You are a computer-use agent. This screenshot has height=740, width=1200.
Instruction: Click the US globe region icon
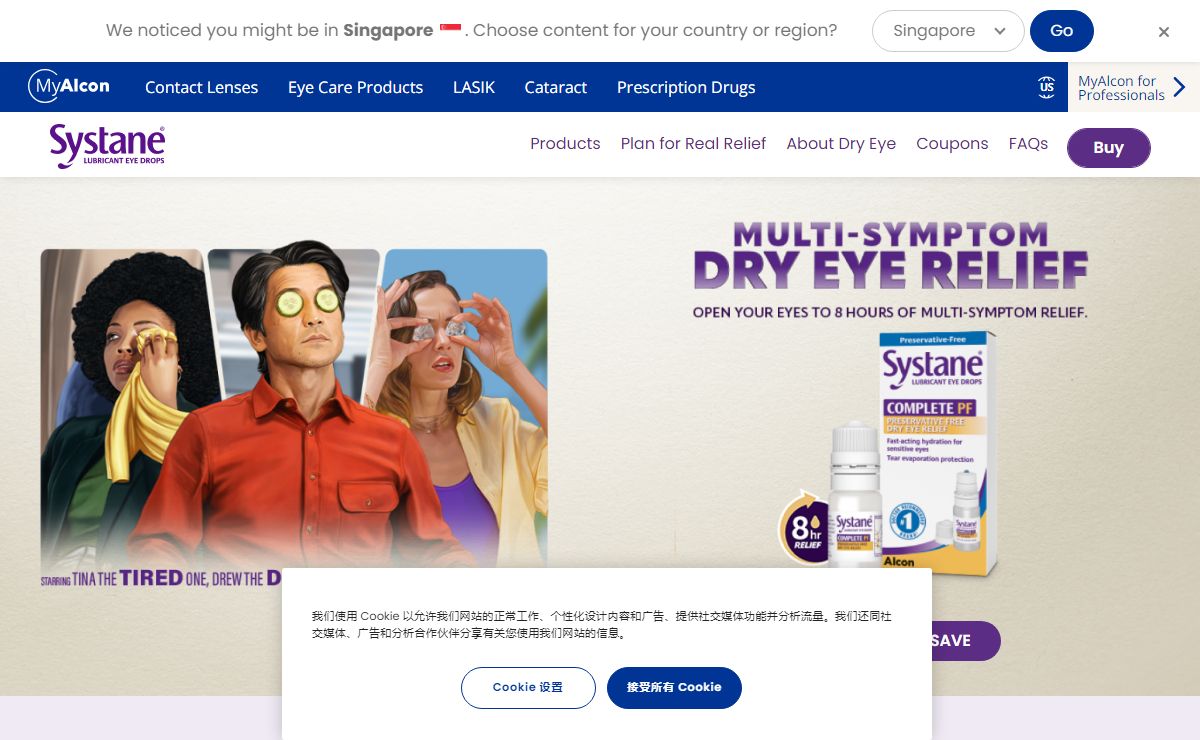pyautogui.click(x=1046, y=87)
